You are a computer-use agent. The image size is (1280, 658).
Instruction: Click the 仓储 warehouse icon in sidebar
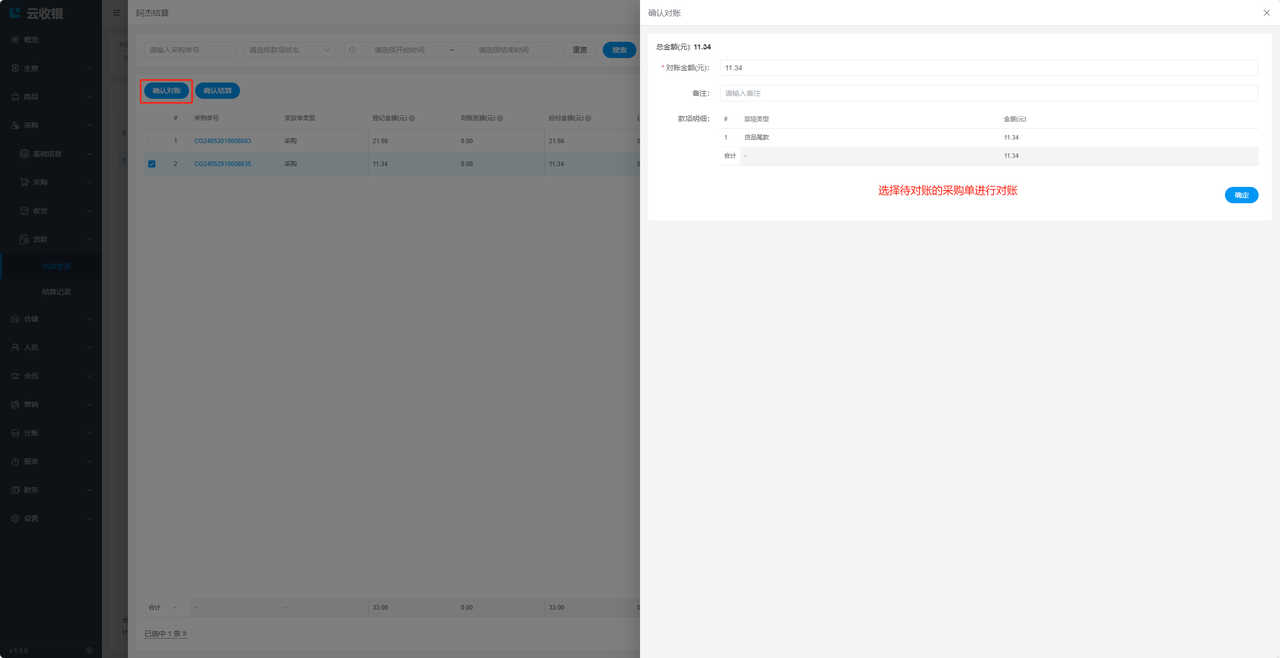click(x=15, y=319)
